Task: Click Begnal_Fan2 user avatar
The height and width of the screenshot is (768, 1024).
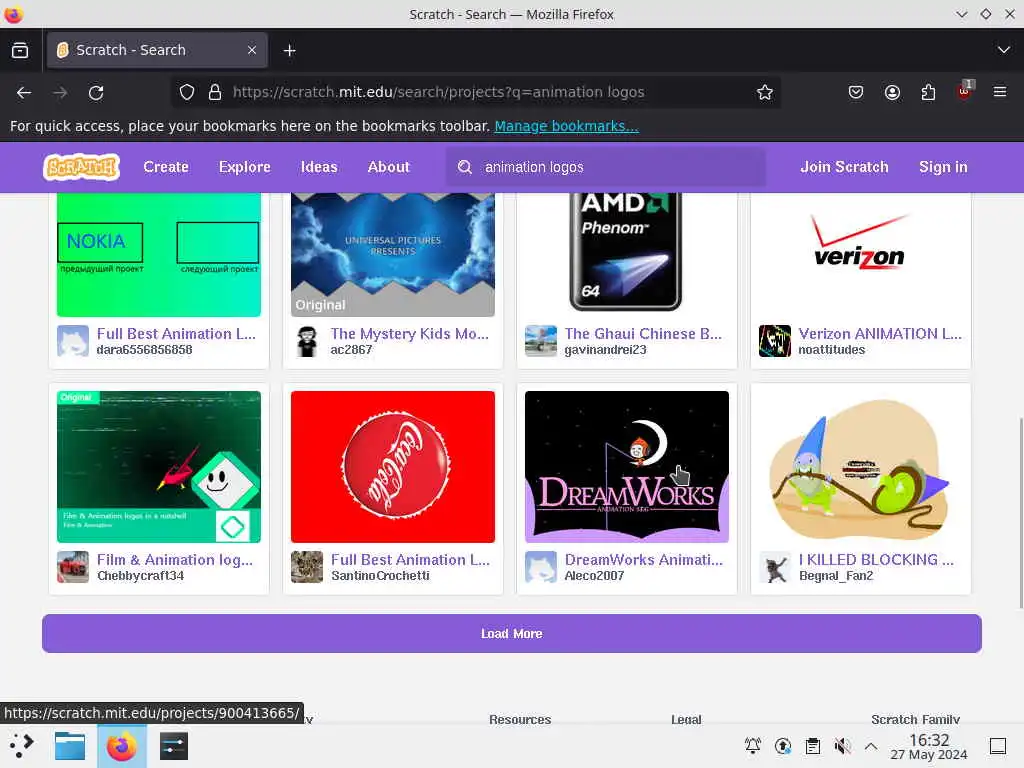Action: [x=775, y=567]
